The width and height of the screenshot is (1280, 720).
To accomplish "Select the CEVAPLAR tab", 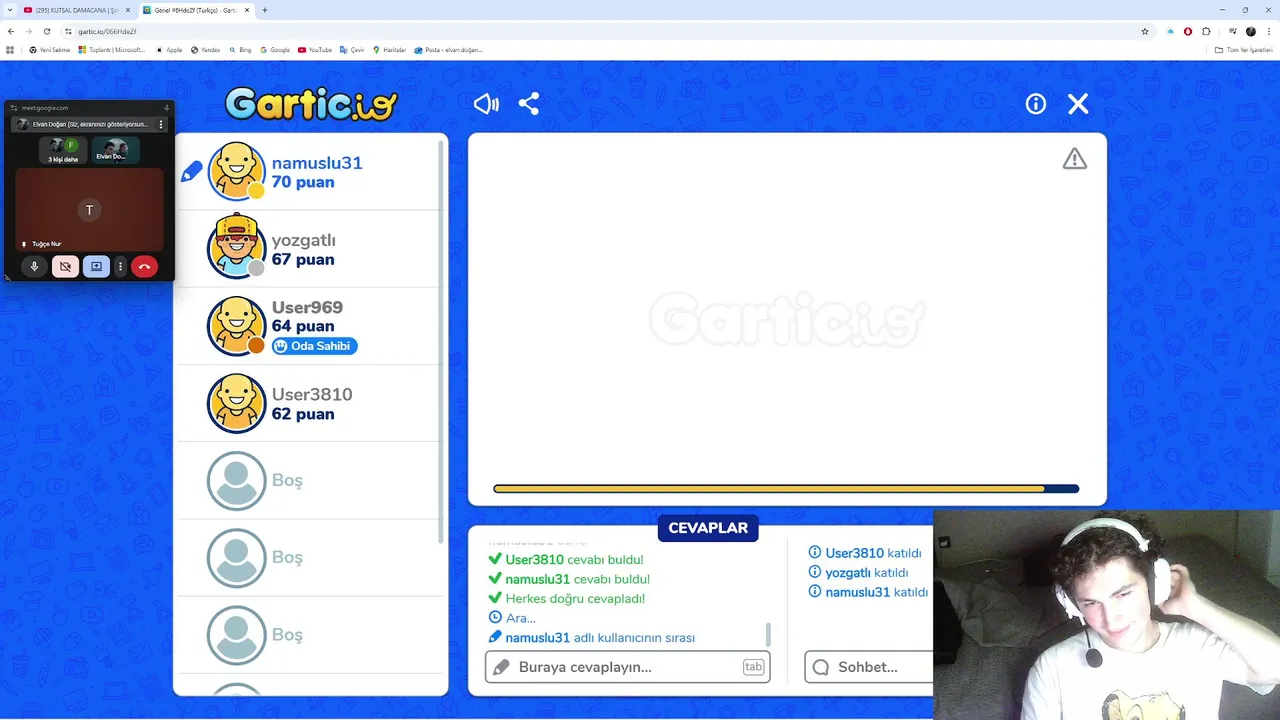I will (x=708, y=528).
